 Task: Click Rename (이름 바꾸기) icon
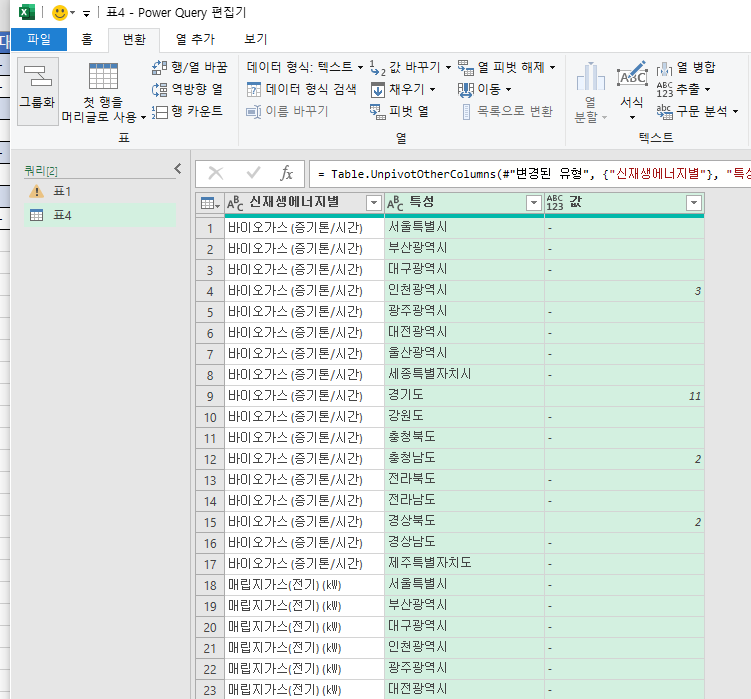pos(253,112)
